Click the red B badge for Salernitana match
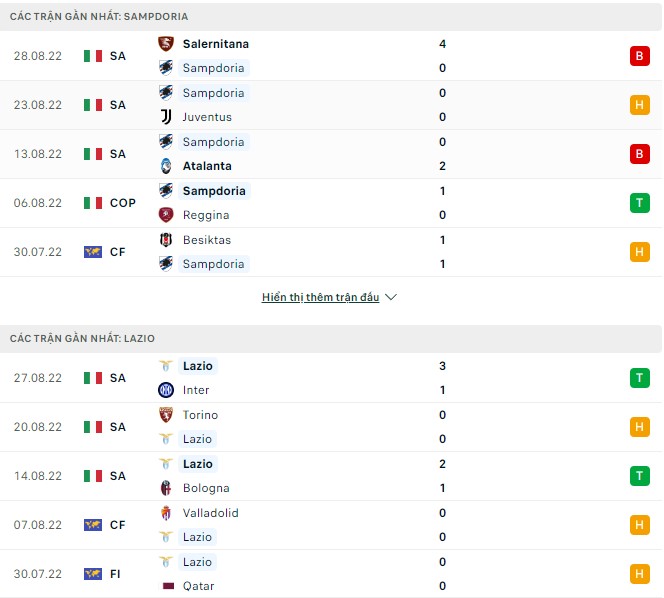 point(639,56)
